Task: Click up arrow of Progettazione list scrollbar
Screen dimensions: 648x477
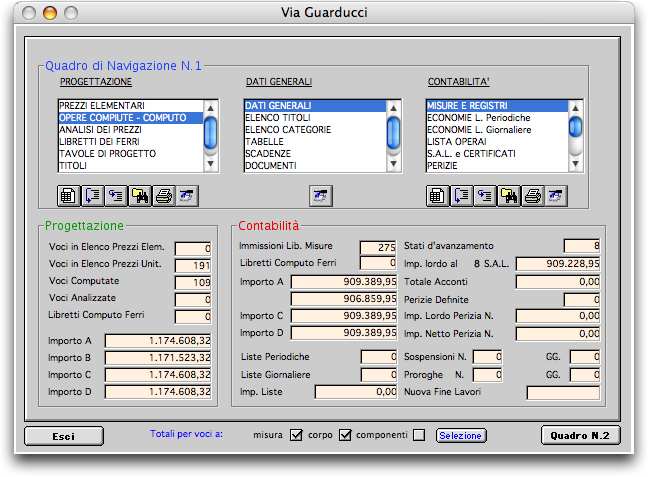Action: (210, 108)
